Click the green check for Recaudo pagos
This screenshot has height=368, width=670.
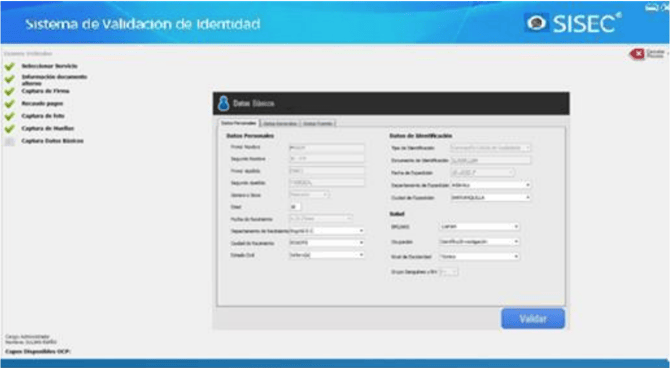click(9, 104)
